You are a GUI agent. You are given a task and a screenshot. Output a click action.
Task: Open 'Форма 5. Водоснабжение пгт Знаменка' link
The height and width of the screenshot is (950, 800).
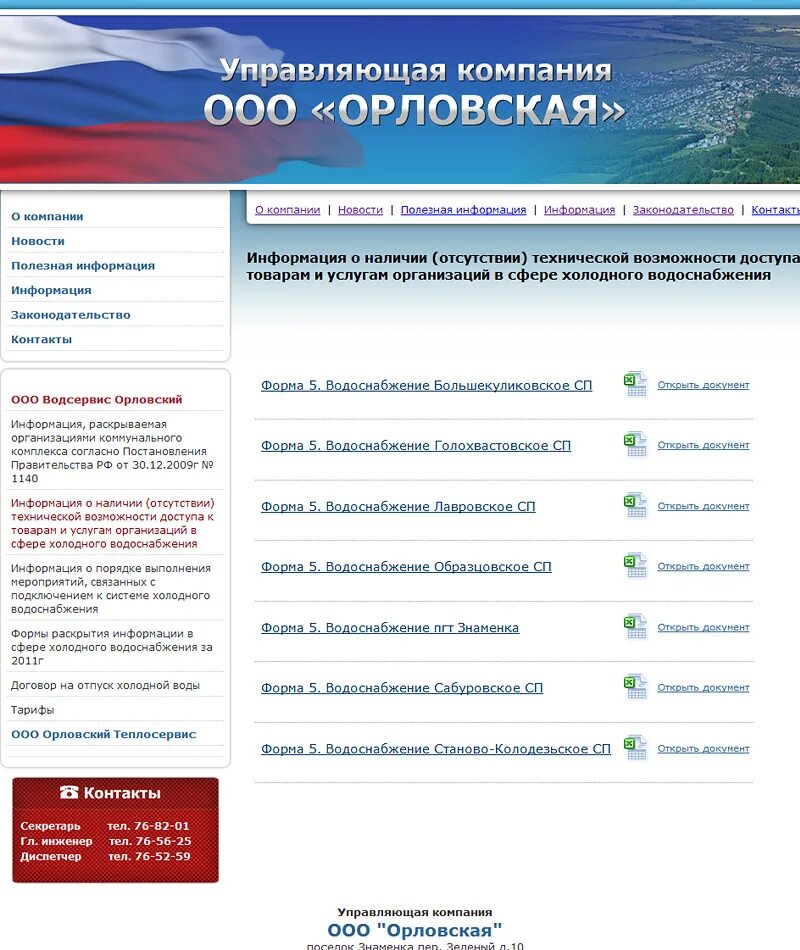point(390,628)
